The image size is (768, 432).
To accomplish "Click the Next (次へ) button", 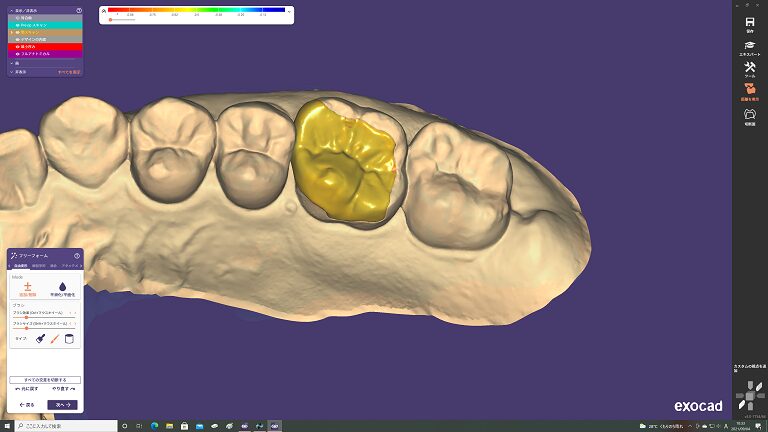I will [62, 405].
